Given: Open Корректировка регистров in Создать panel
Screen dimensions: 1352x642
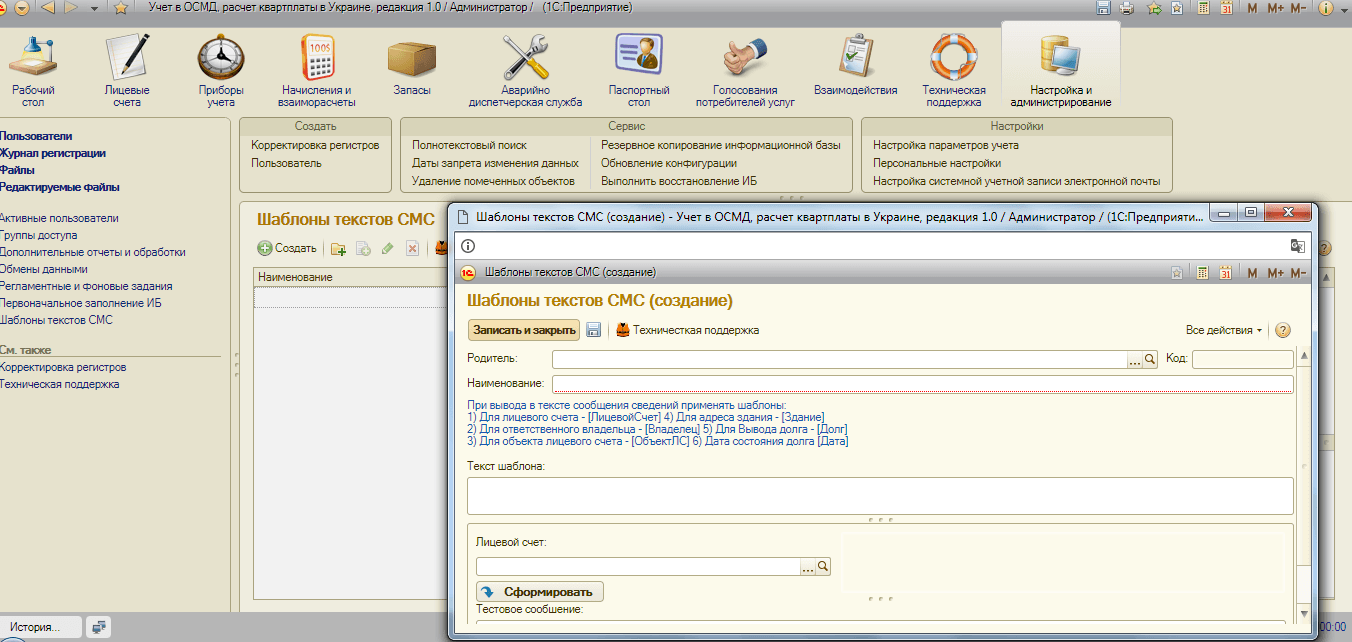Looking at the screenshot, I should [x=315, y=145].
